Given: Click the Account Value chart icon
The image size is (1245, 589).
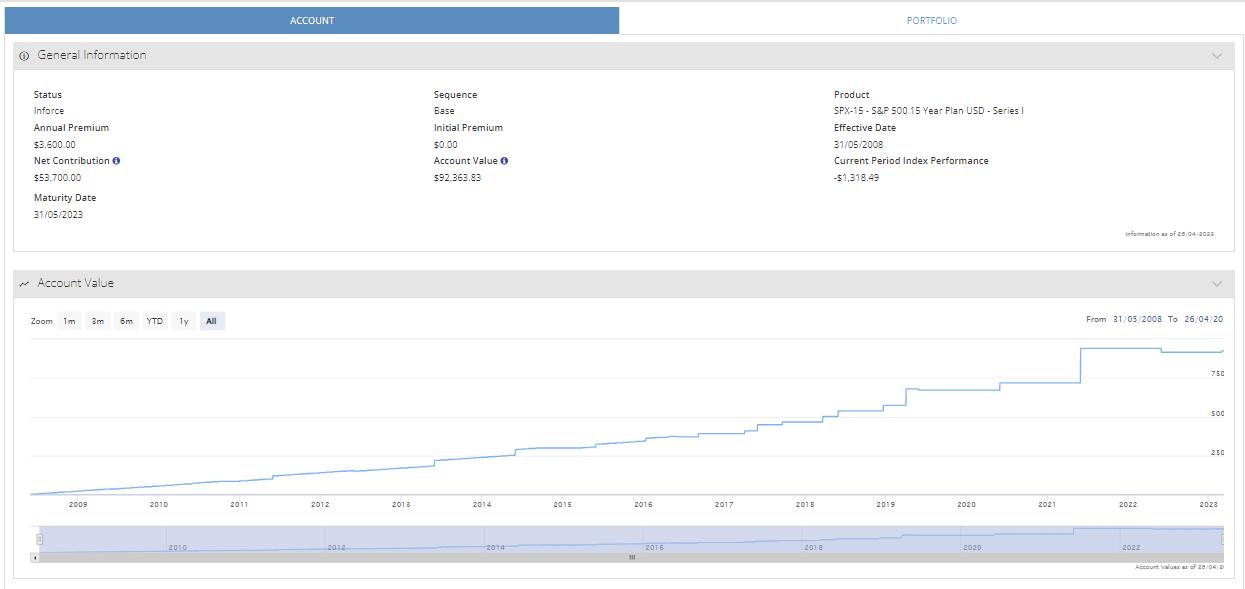Looking at the screenshot, I should pos(24,284).
